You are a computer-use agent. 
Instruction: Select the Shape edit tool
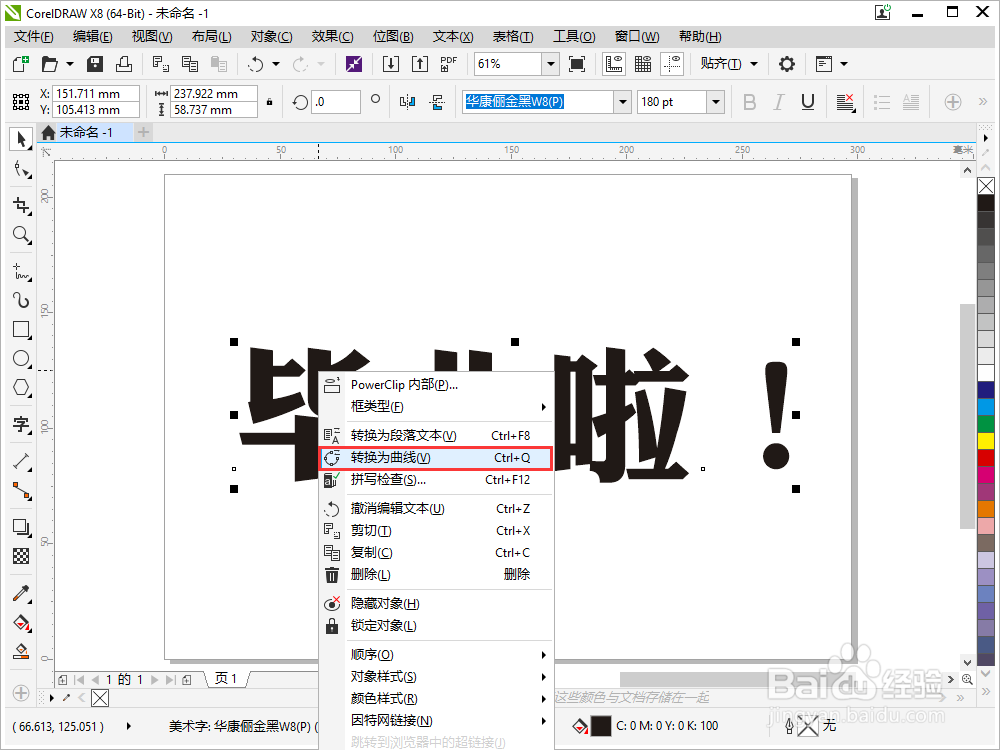click(x=21, y=169)
